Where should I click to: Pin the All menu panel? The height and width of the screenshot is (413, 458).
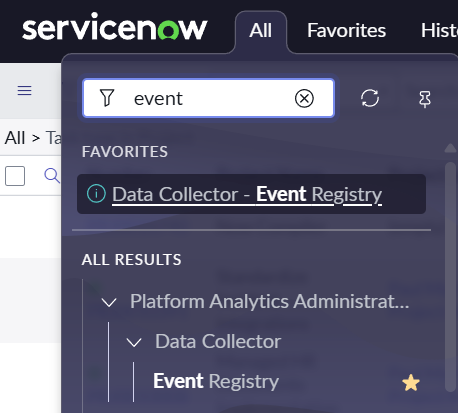click(425, 99)
